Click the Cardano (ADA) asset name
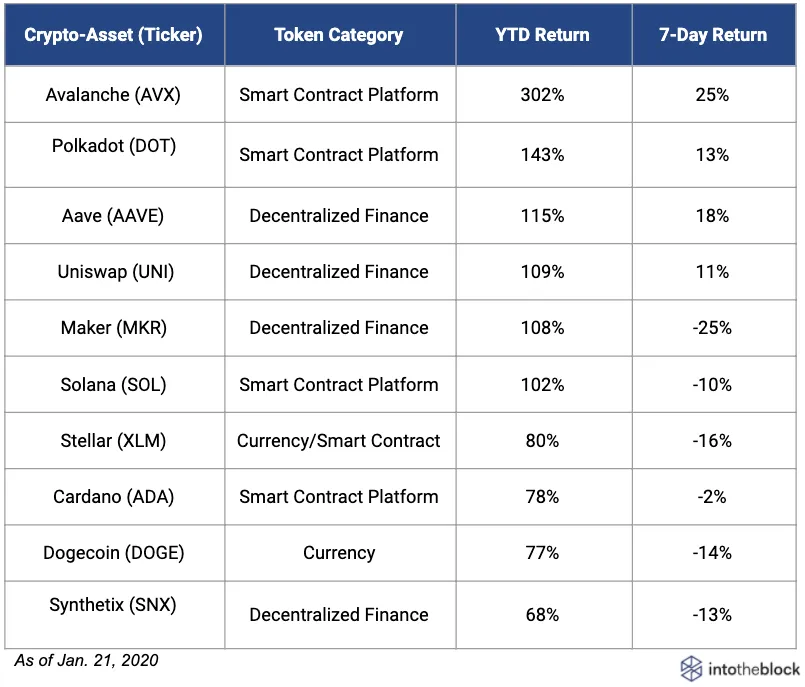The width and height of the screenshot is (805, 687). [113, 497]
